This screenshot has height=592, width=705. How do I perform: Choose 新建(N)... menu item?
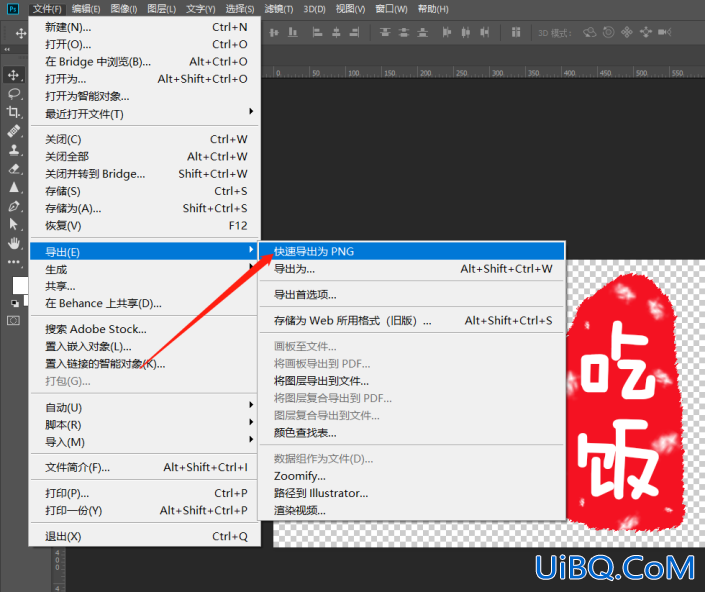[x=145, y=27]
